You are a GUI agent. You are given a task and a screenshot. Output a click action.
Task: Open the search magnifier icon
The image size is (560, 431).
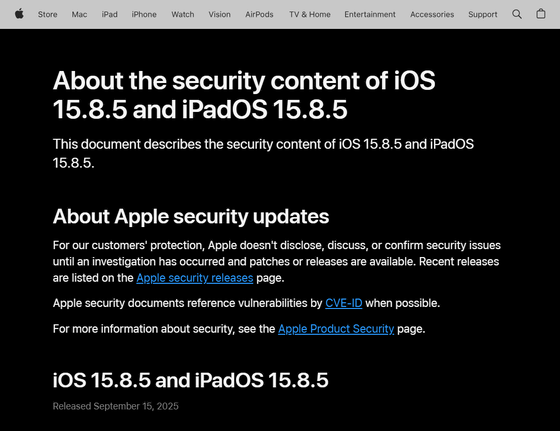[x=517, y=14]
